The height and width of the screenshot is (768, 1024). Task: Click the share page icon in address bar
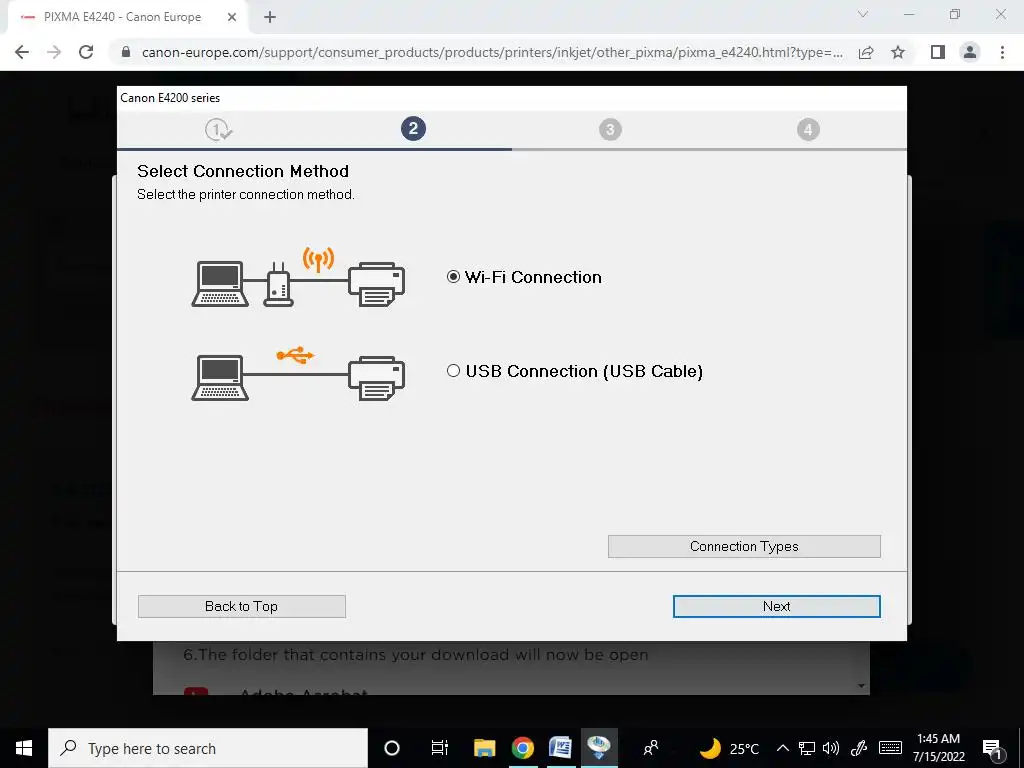point(866,52)
